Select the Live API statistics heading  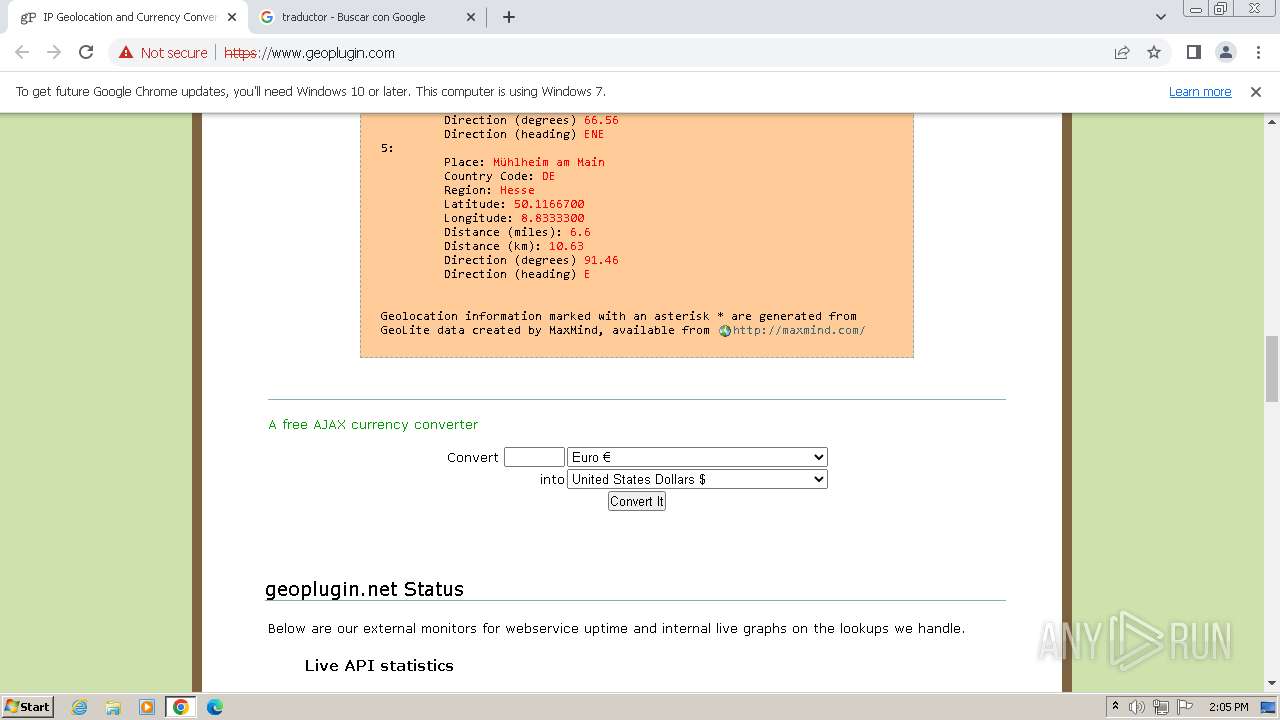379,665
